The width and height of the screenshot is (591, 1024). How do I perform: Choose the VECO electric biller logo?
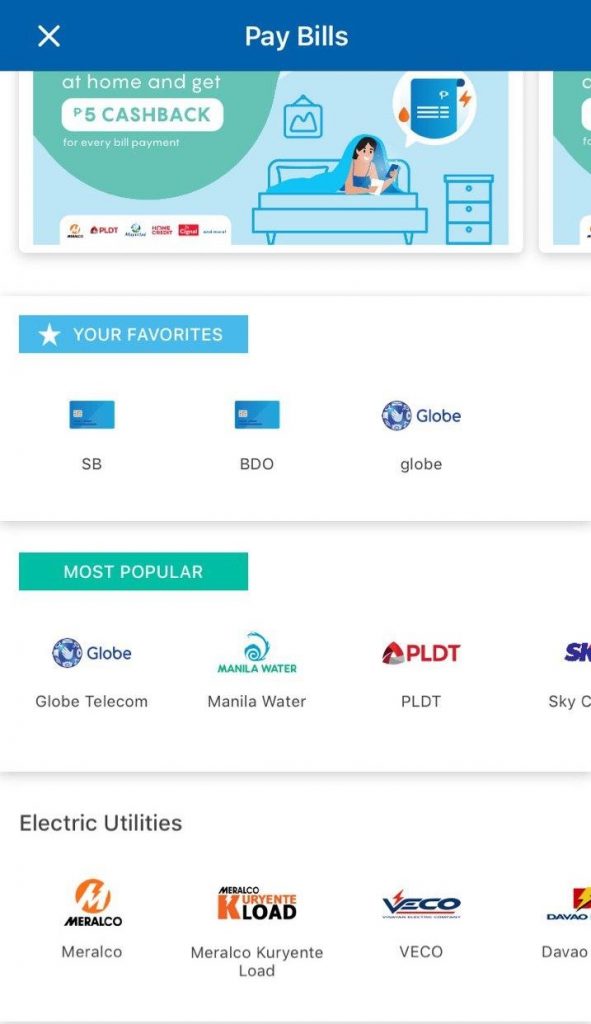point(421,904)
